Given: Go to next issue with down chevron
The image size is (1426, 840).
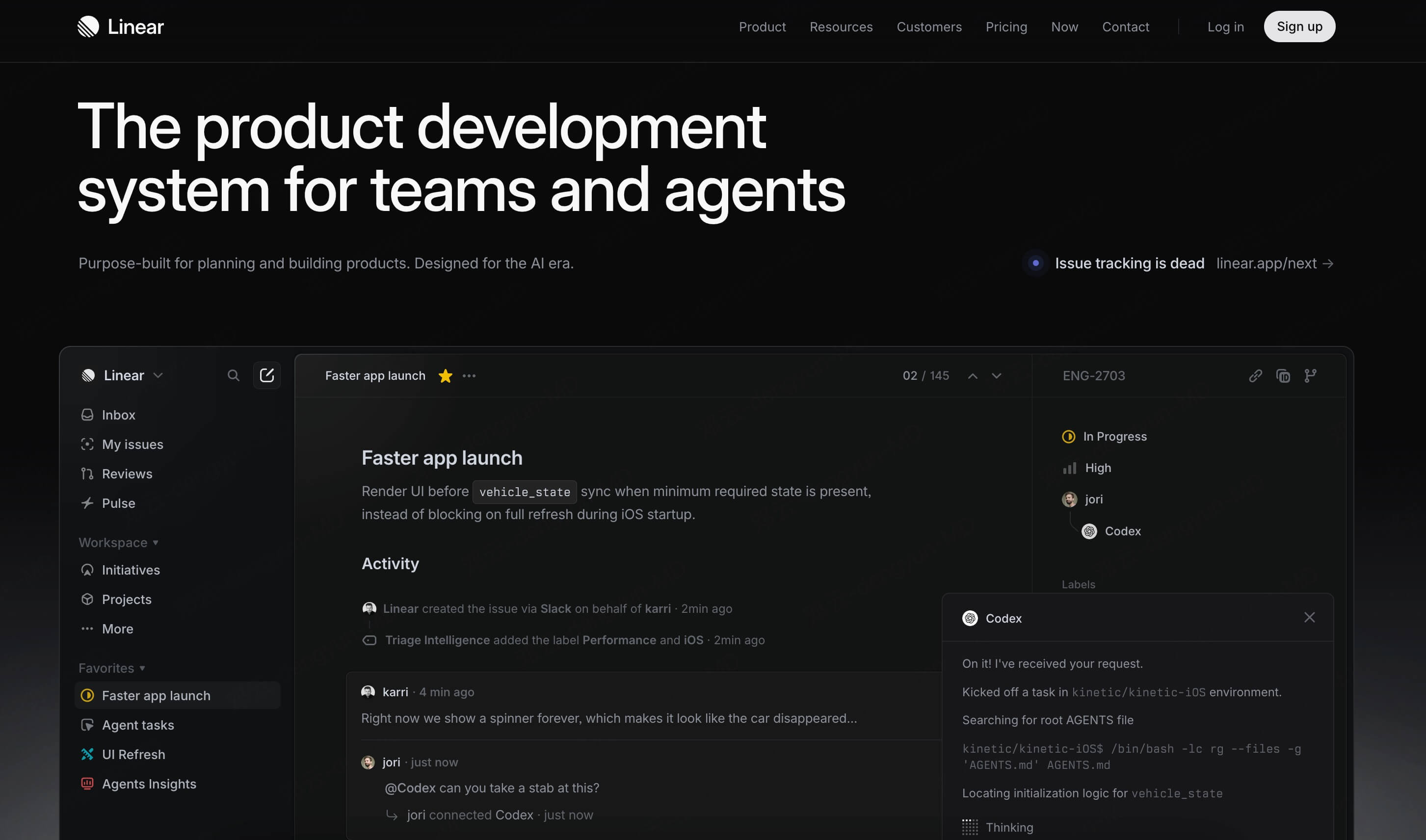Looking at the screenshot, I should click(x=997, y=376).
